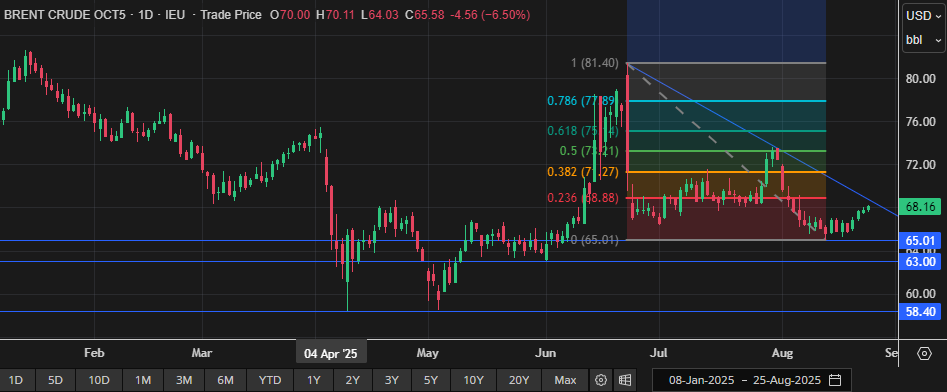Click the BRENT CRUDE OCT5 symbol title
The width and height of the screenshot is (947, 392).
[65, 15]
